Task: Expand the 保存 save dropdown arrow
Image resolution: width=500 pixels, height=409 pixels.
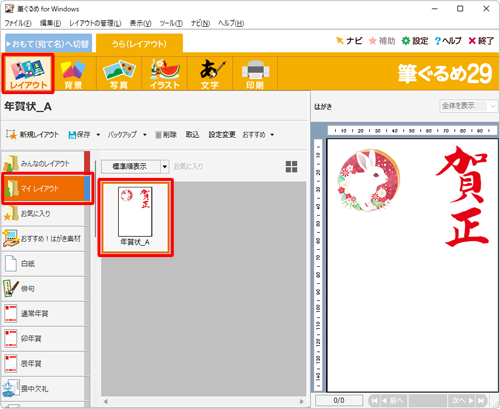Action: [98, 135]
